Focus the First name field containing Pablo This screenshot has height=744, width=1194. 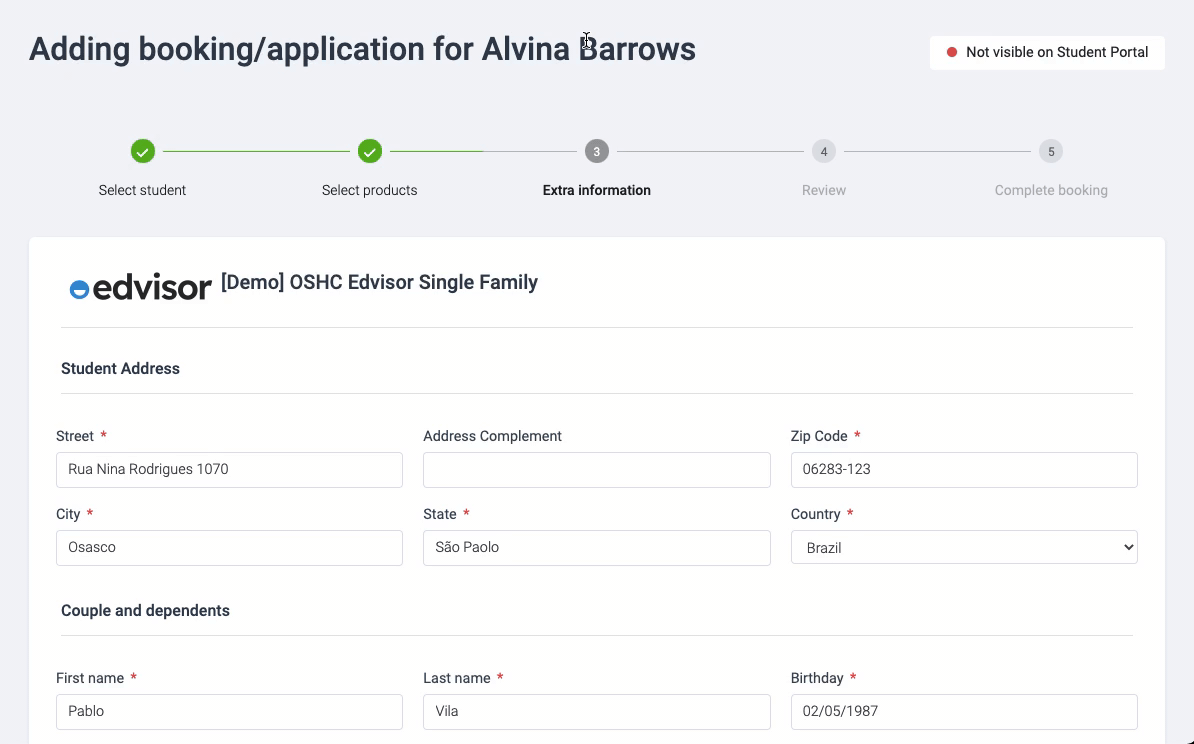(x=229, y=711)
